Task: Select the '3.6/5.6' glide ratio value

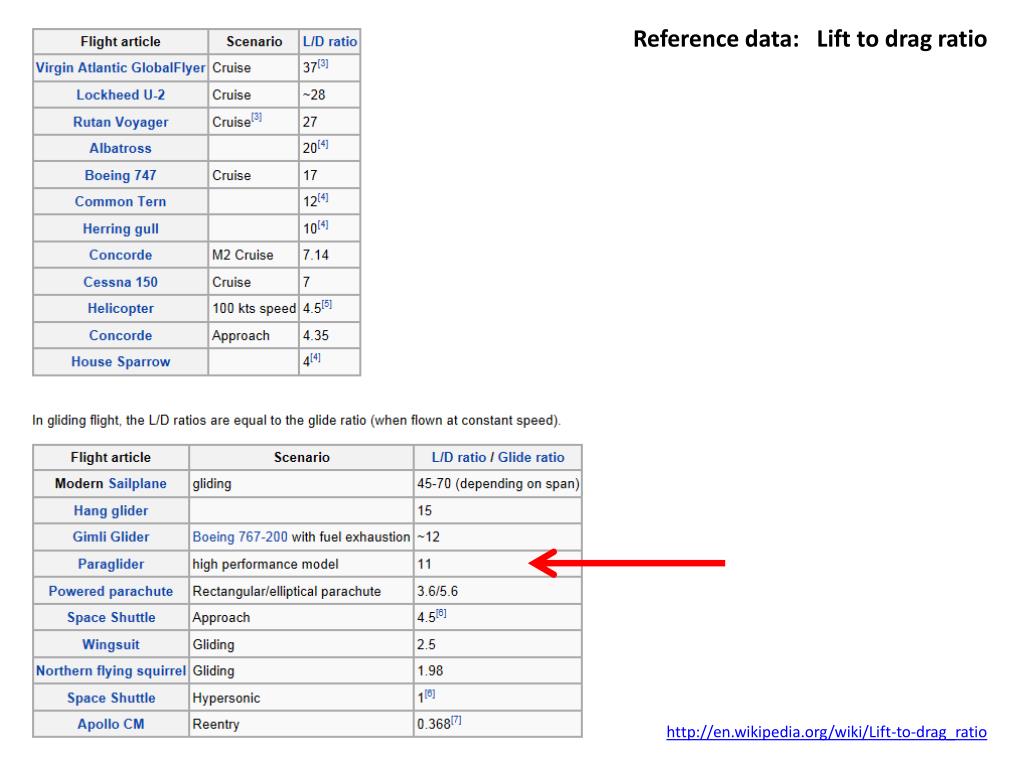Action: (x=438, y=592)
